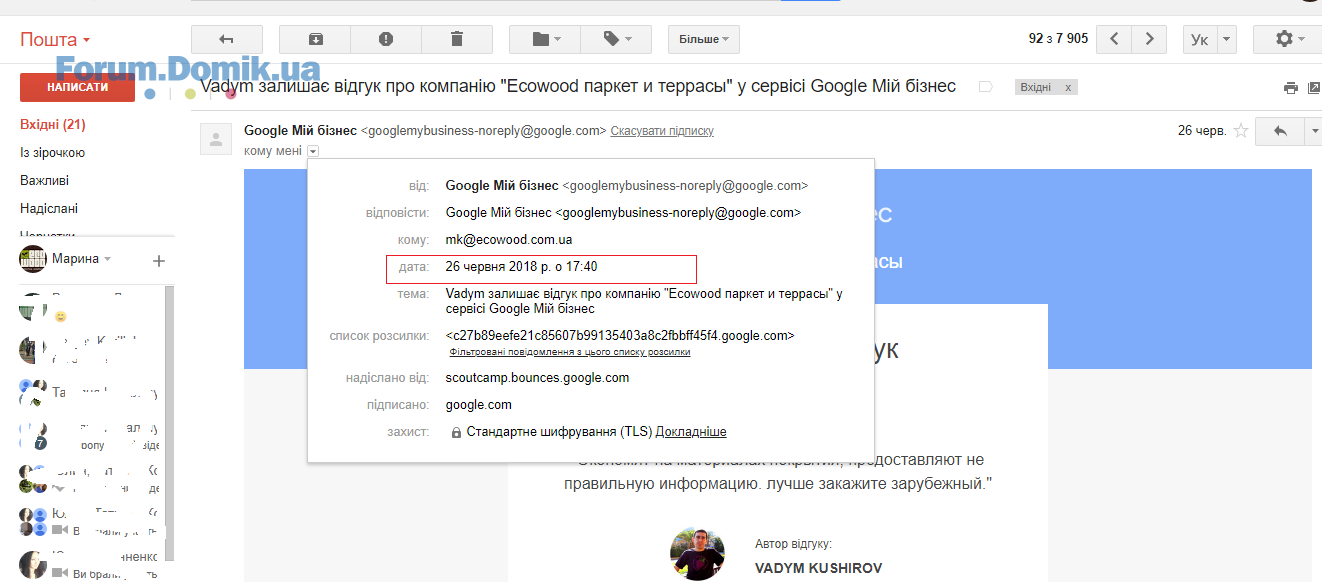The height and width of the screenshot is (582, 1322).
Task: Open the Із зірочкою folder
Action: 52,153
